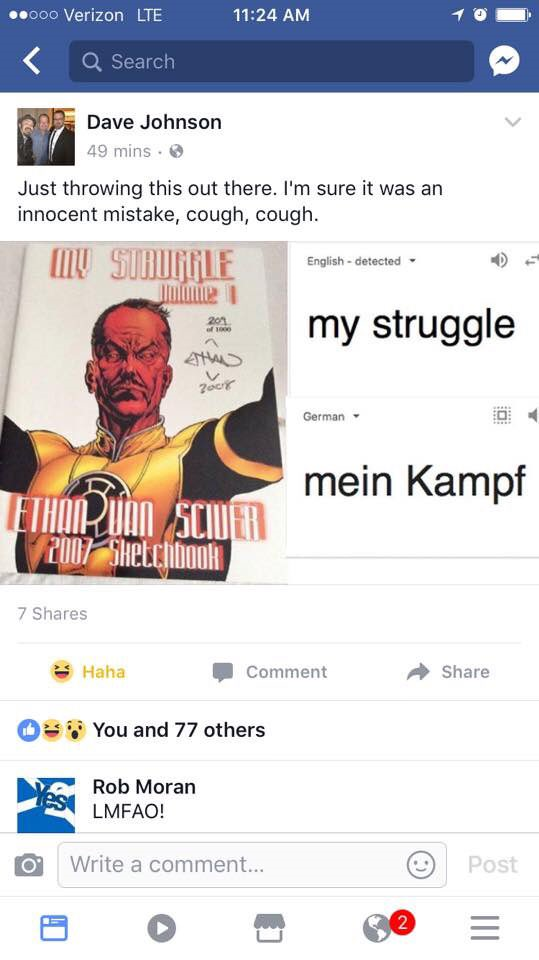
Task: Open the hamburger menu icon
Action: coord(485,928)
